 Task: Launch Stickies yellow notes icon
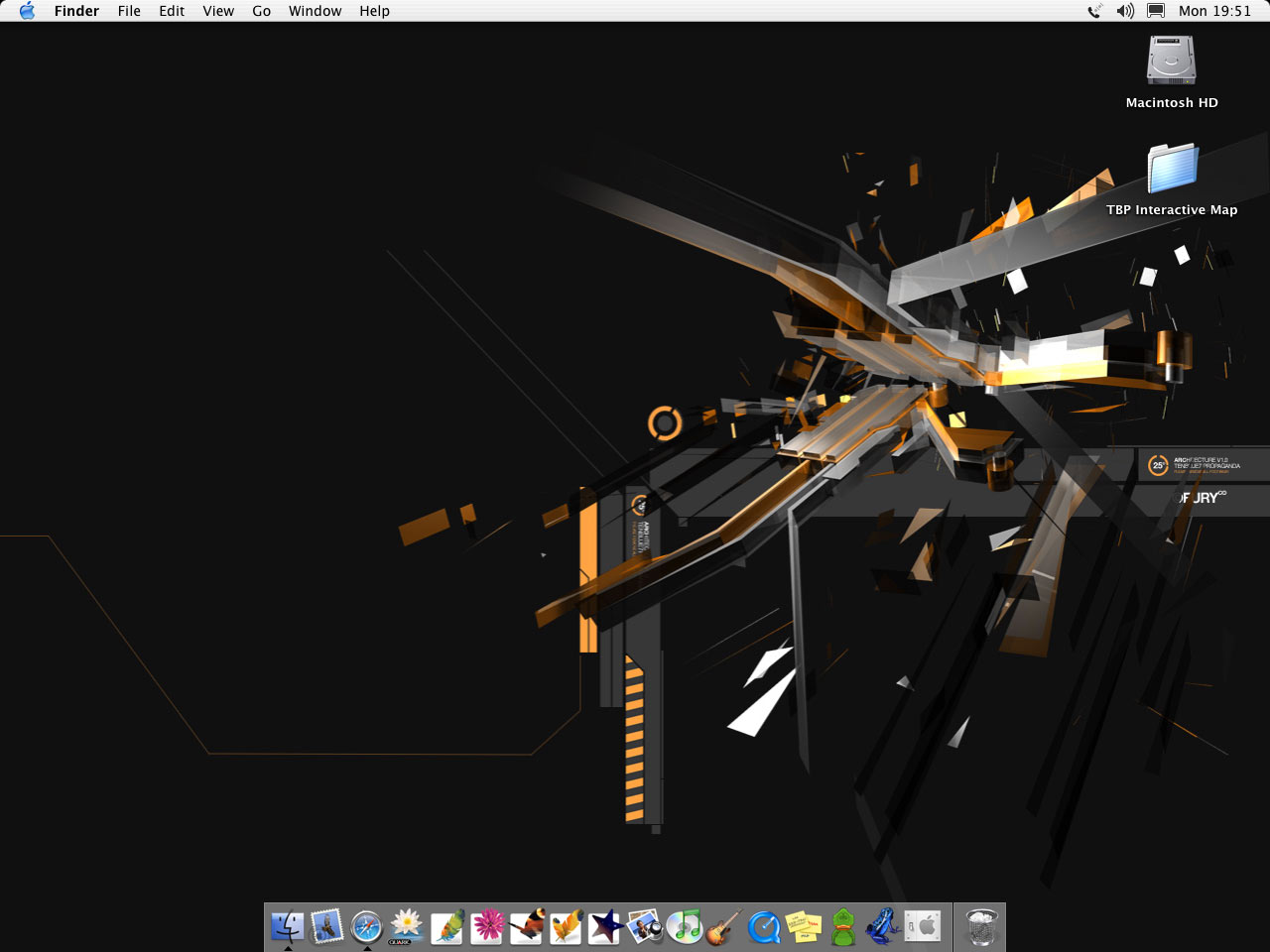pyautogui.click(x=804, y=927)
